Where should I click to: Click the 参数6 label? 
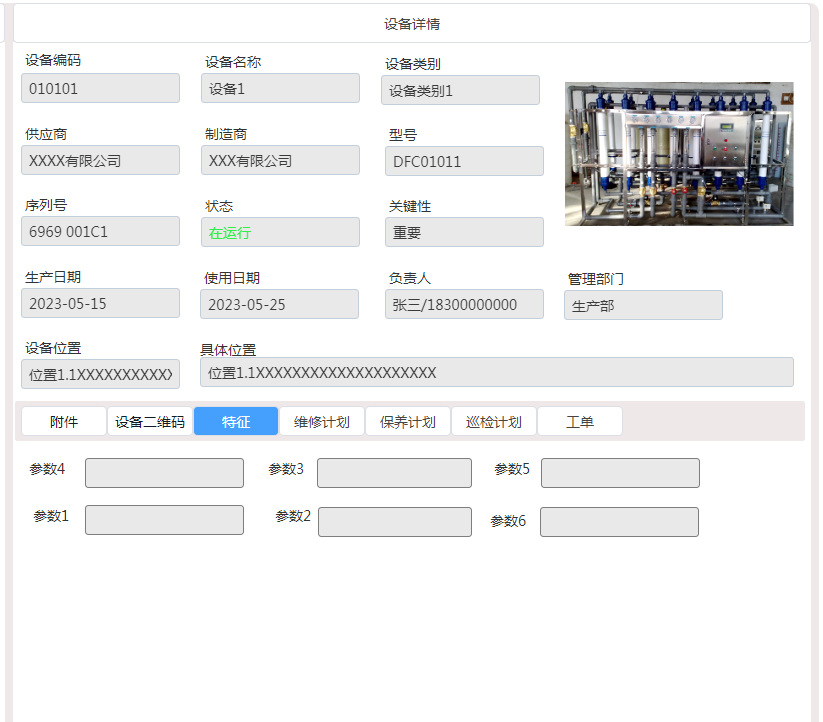tap(508, 521)
